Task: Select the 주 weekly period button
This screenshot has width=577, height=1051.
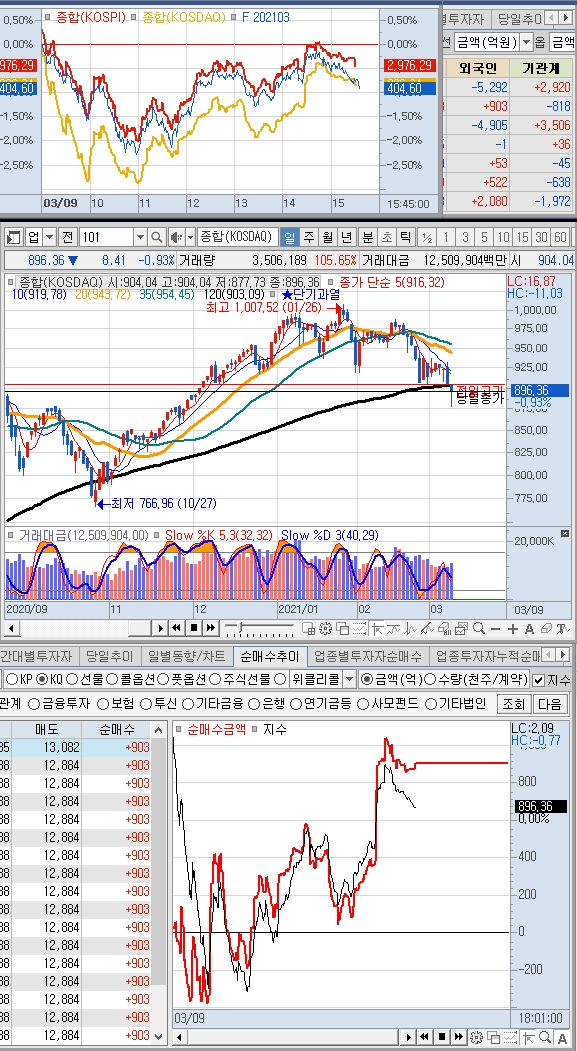Action: (x=308, y=237)
